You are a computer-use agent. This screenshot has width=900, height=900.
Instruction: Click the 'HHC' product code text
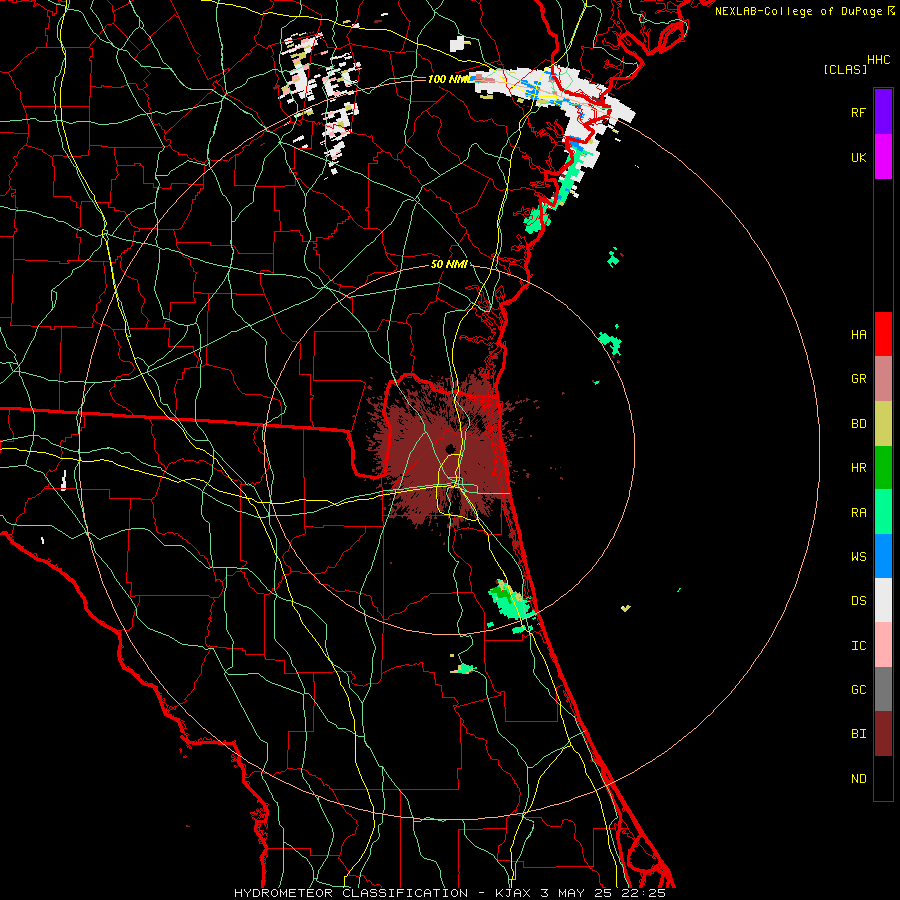click(879, 60)
